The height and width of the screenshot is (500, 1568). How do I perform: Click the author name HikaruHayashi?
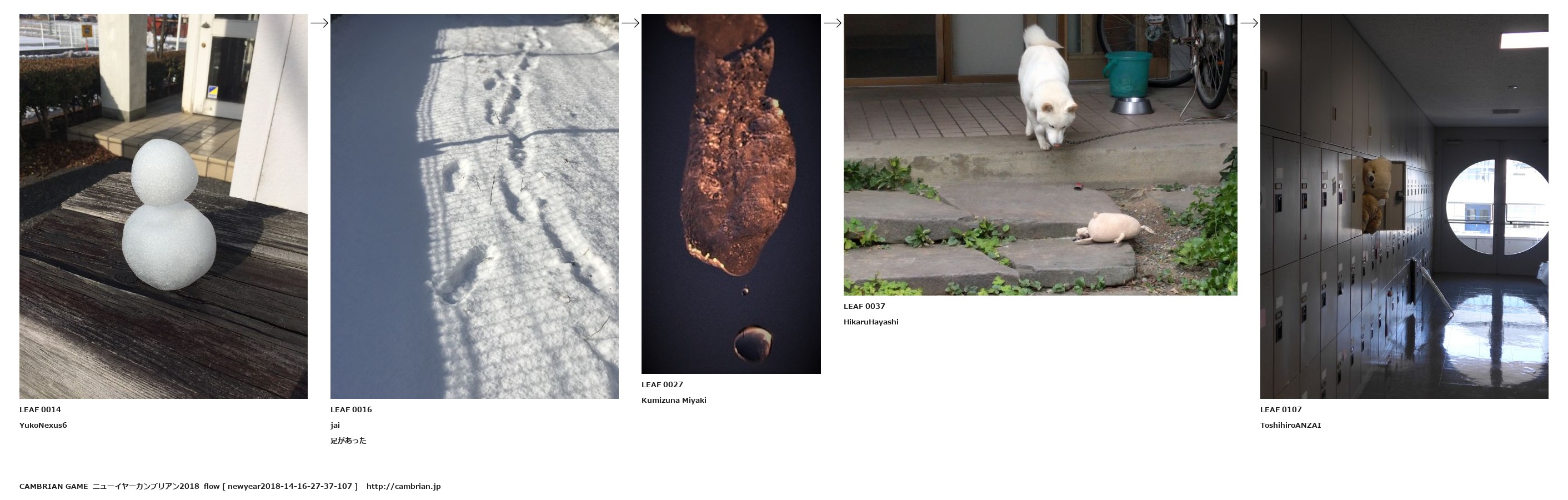coord(871,322)
